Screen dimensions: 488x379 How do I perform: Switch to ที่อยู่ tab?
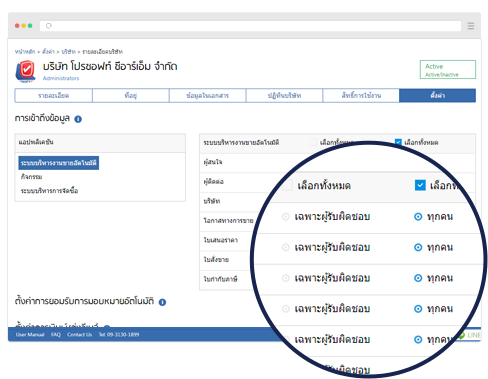tap(131, 96)
